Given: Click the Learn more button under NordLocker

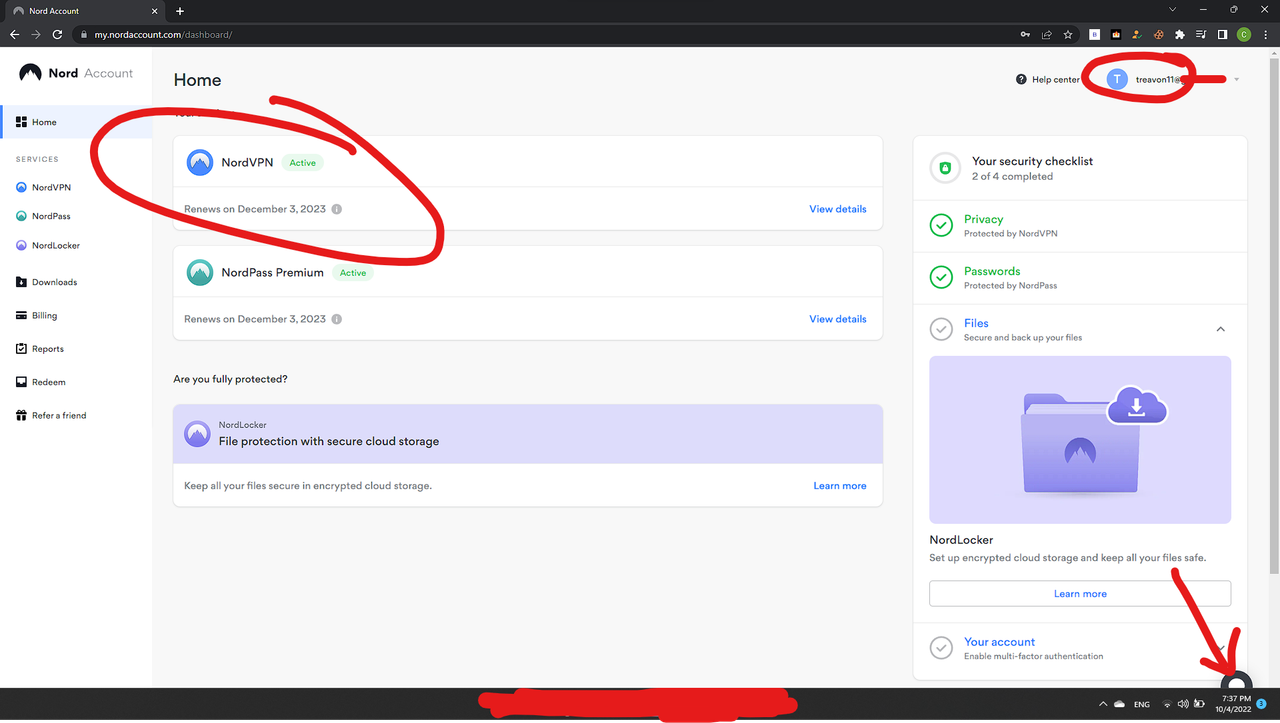Looking at the screenshot, I should [1080, 593].
